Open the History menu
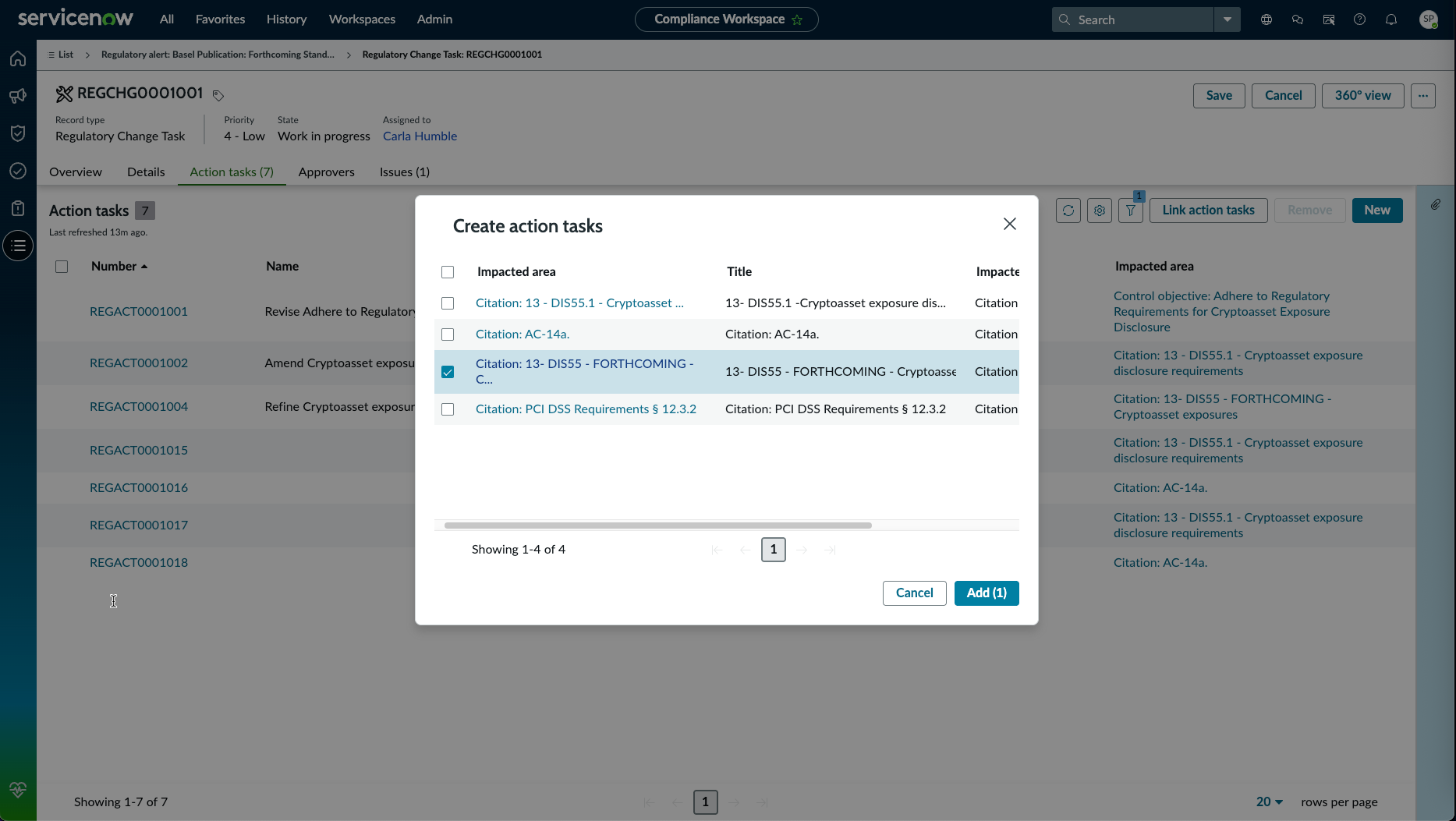 286,19
